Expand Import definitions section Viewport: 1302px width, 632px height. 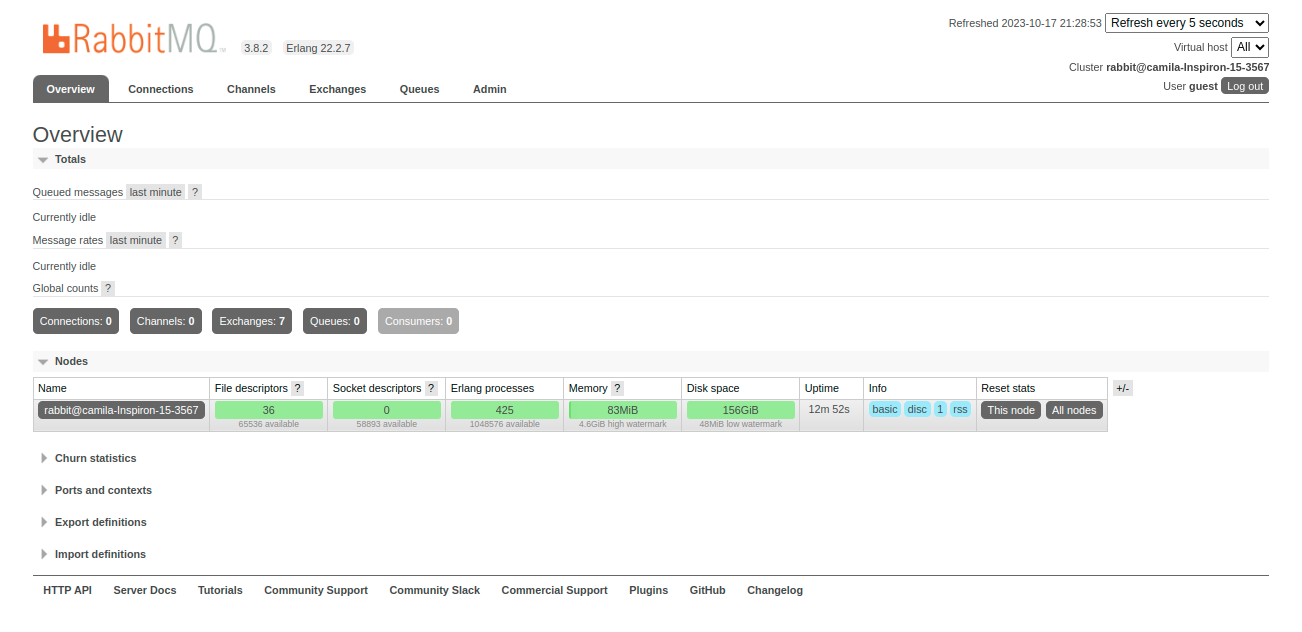pos(93,554)
